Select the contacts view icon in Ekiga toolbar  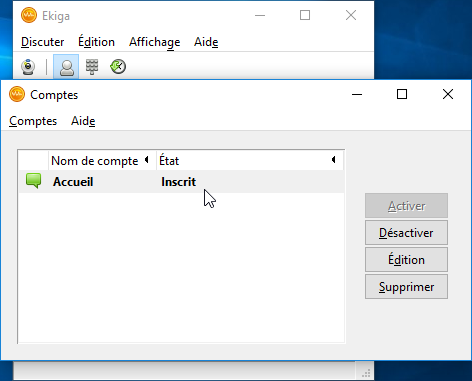click(x=66, y=67)
